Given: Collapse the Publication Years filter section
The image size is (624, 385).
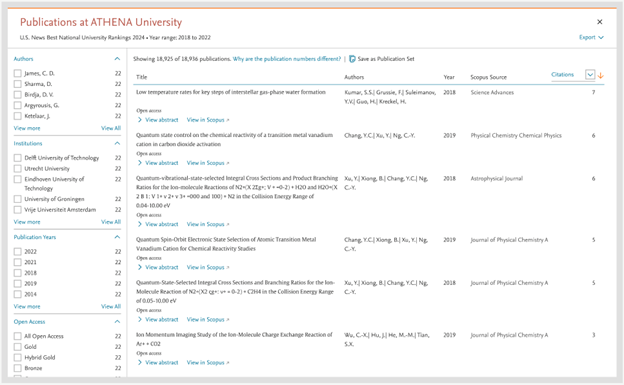Looking at the screenshot, I should (117, 237).
